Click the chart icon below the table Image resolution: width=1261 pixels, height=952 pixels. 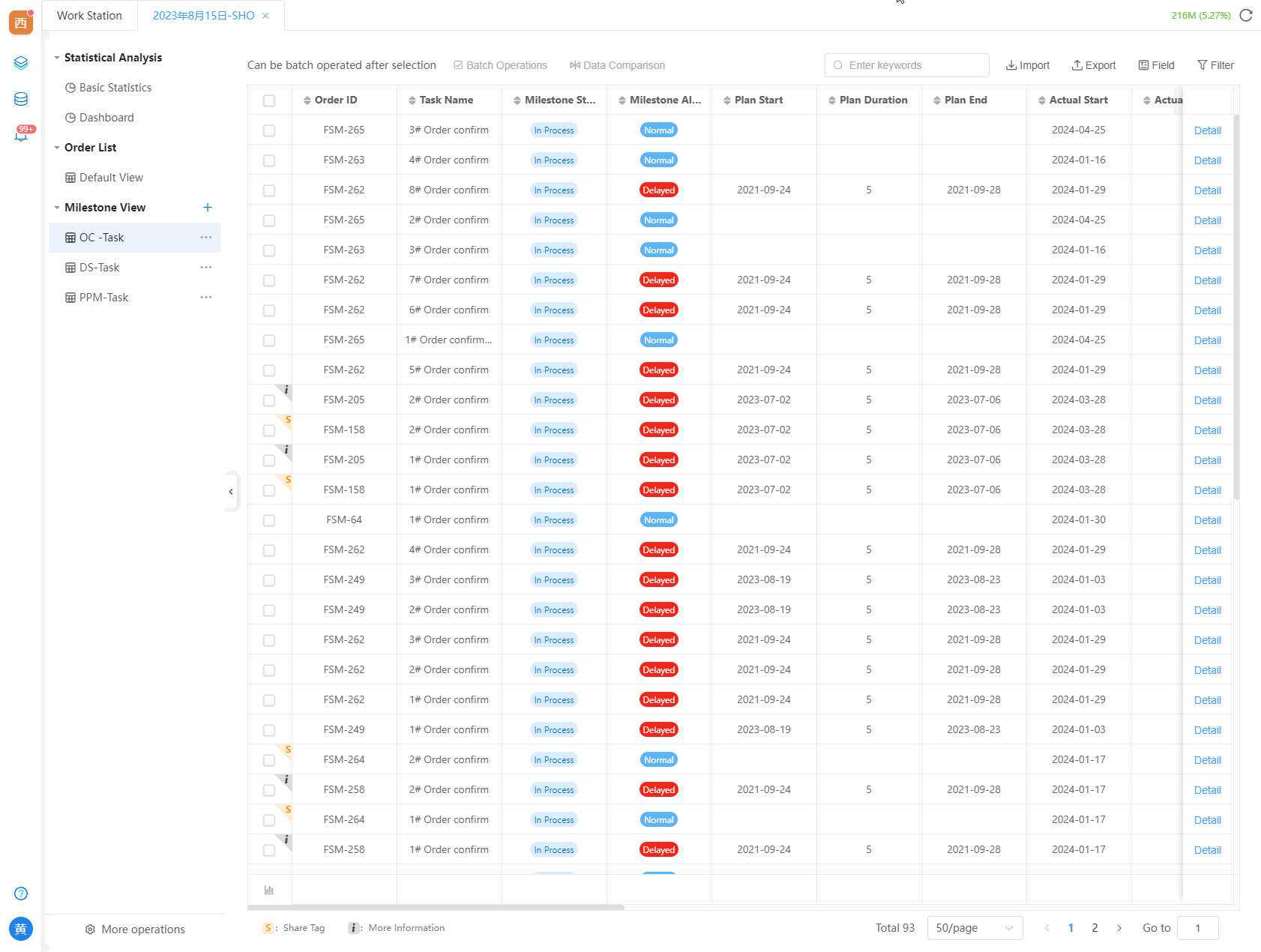(269, 890)
